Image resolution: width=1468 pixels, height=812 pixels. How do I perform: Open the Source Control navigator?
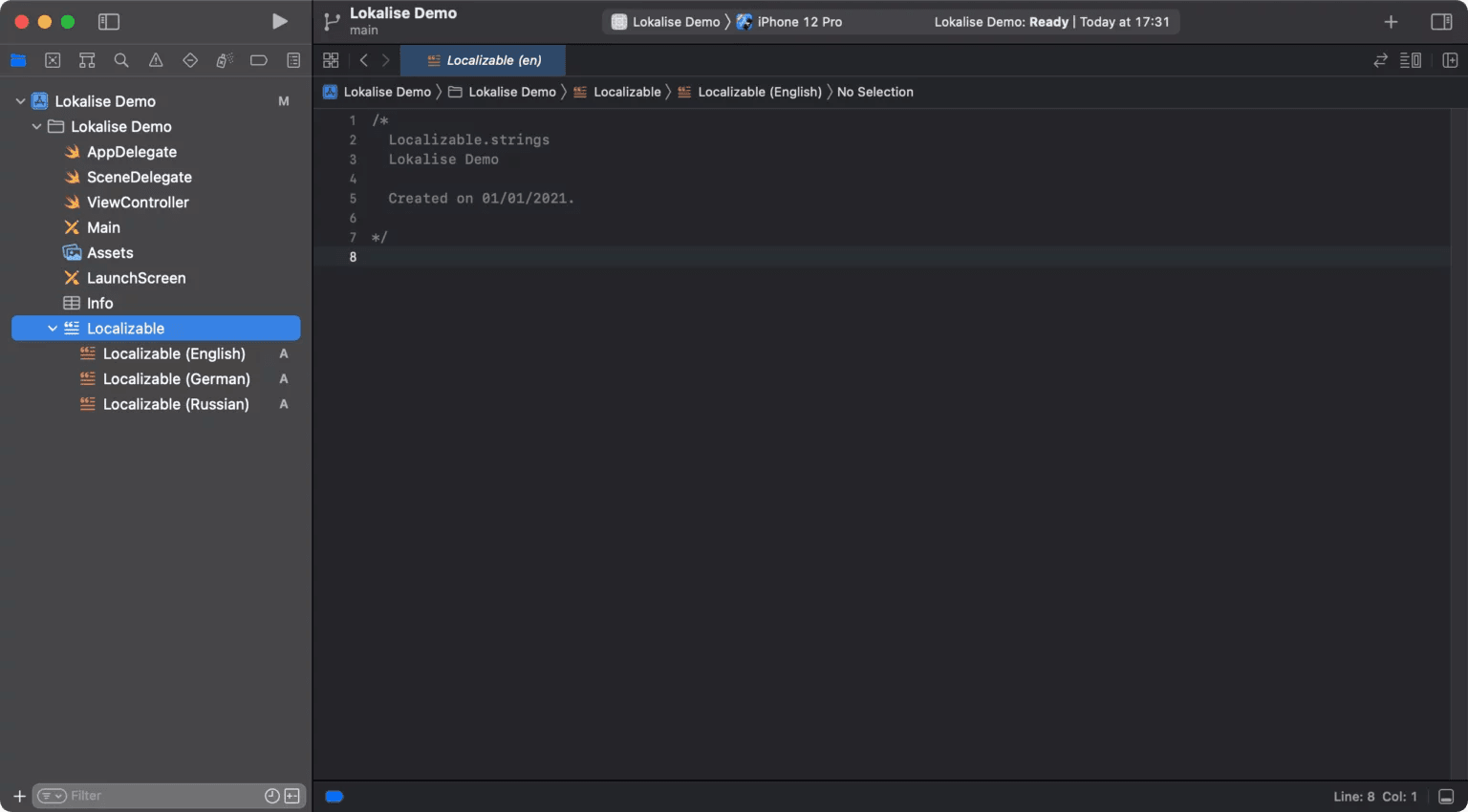53,60
